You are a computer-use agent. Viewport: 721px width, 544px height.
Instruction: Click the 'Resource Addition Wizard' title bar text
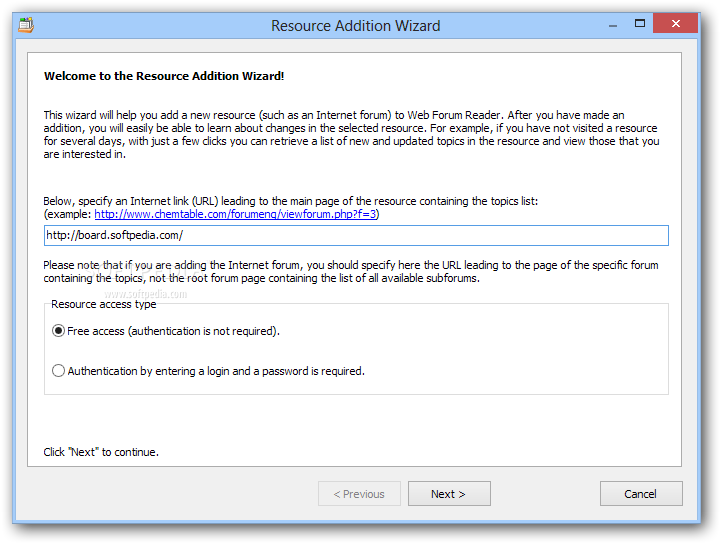[355, 26]
